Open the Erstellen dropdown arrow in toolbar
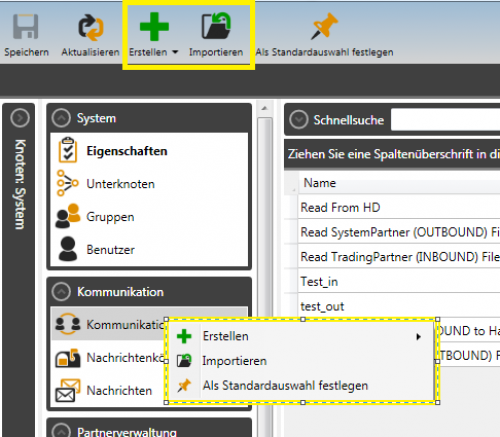The height and width of the screenshot is (437, 500). [x=175, y=52]
